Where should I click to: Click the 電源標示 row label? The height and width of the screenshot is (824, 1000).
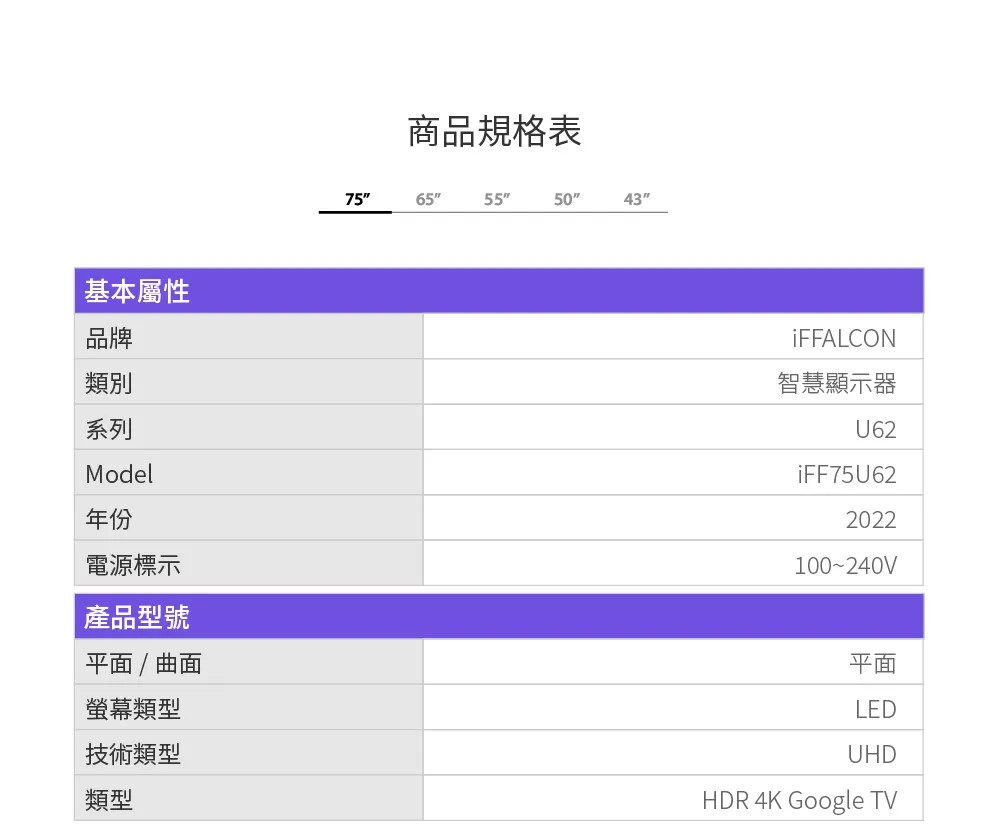point(133,566)
